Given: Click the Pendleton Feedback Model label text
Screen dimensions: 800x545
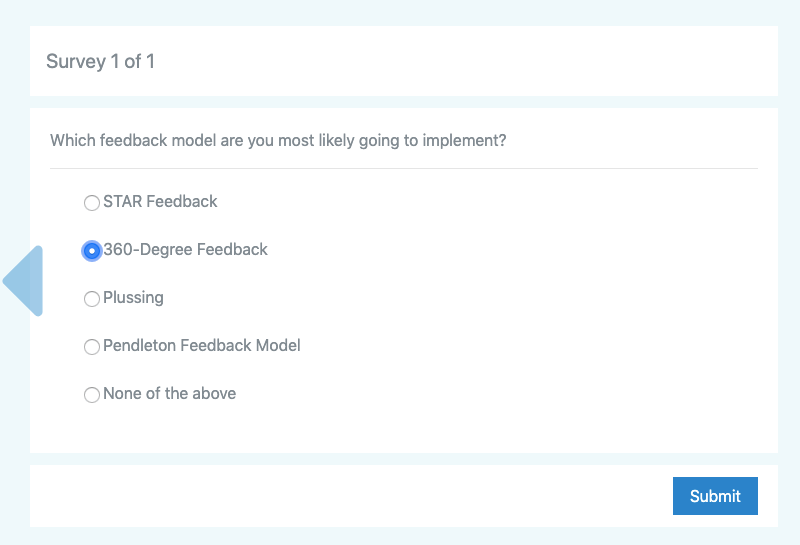Looking at the screenshot, I should pyautogui.click(x=202, y=345).
